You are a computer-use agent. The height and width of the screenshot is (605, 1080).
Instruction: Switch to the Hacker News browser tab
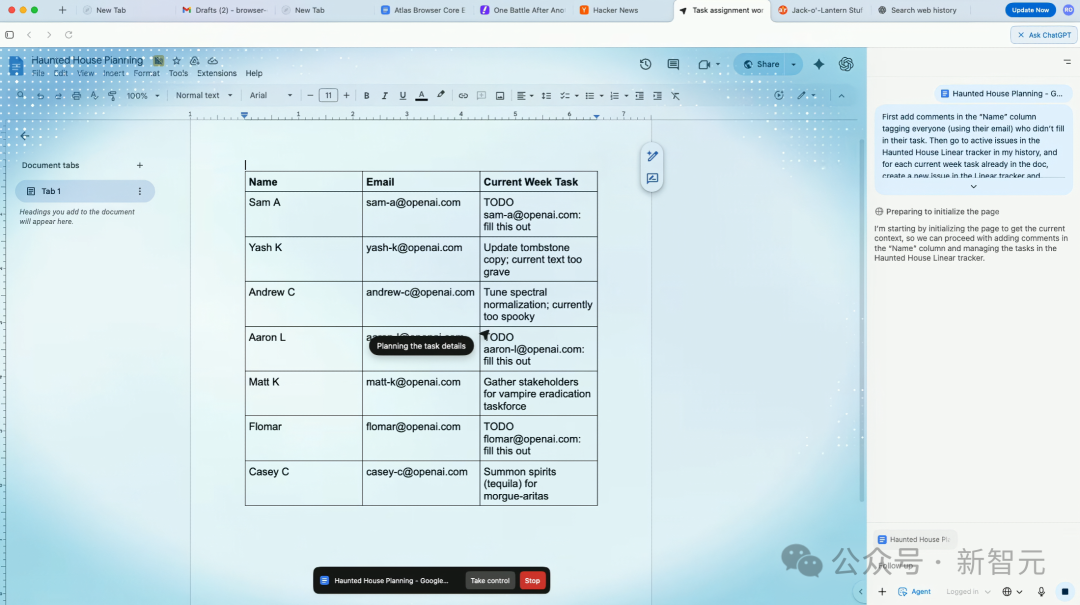615,10
